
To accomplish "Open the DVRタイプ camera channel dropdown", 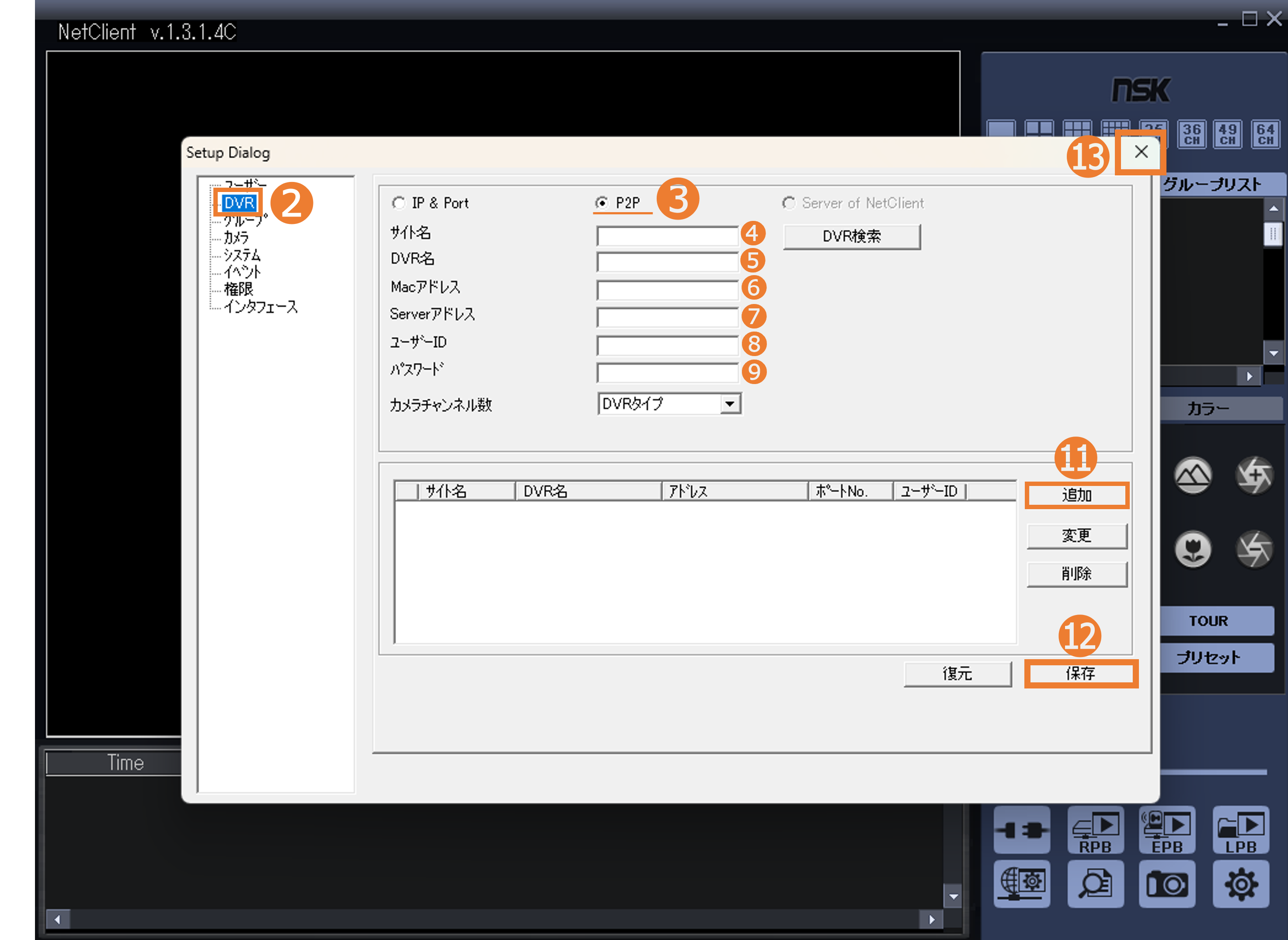I will tap(730, 404).
